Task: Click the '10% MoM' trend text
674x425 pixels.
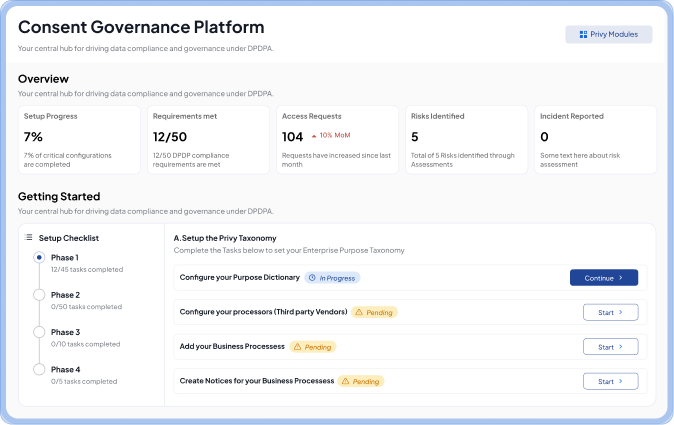Action: [x=335, y=135]
